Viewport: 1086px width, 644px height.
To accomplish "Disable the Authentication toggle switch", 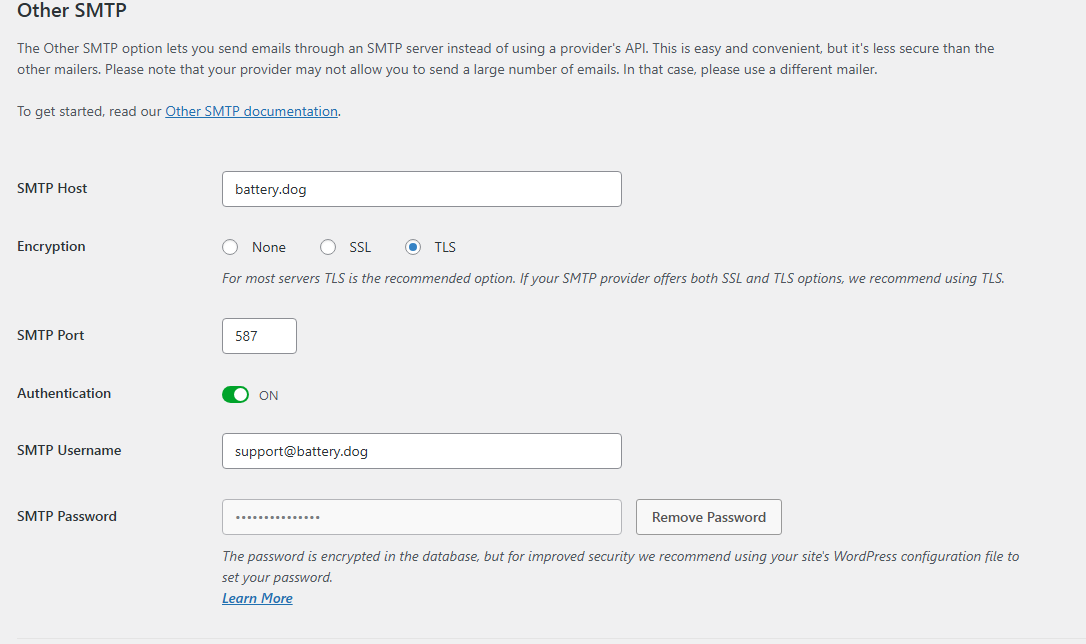I will pos(235,395).
